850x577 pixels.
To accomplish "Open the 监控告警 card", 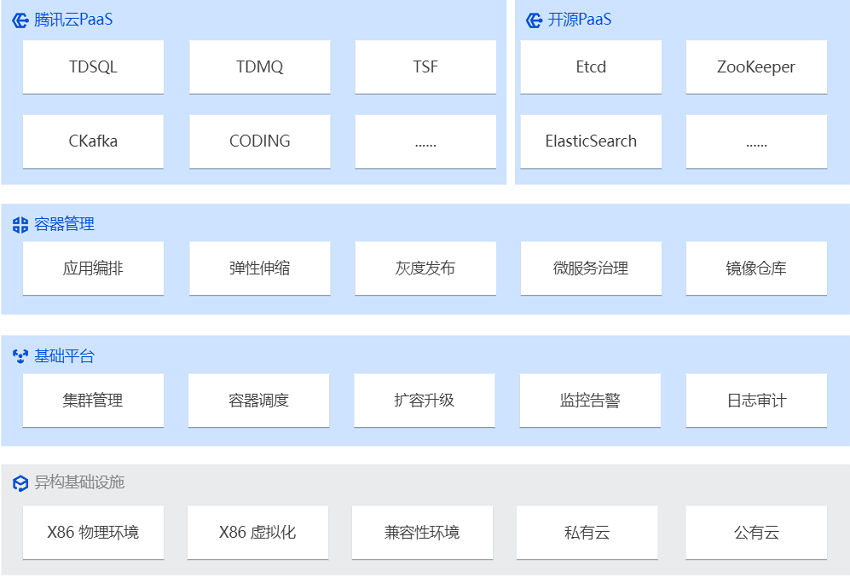I will point(590,400).
